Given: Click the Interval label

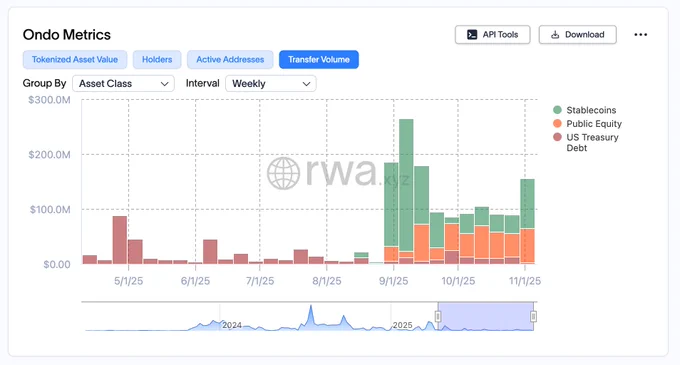Looking at the screenshot, I should pos(203,83).
